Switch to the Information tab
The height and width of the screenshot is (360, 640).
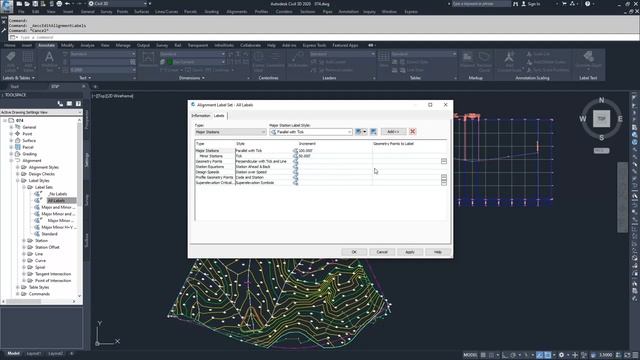click(201, 116)
